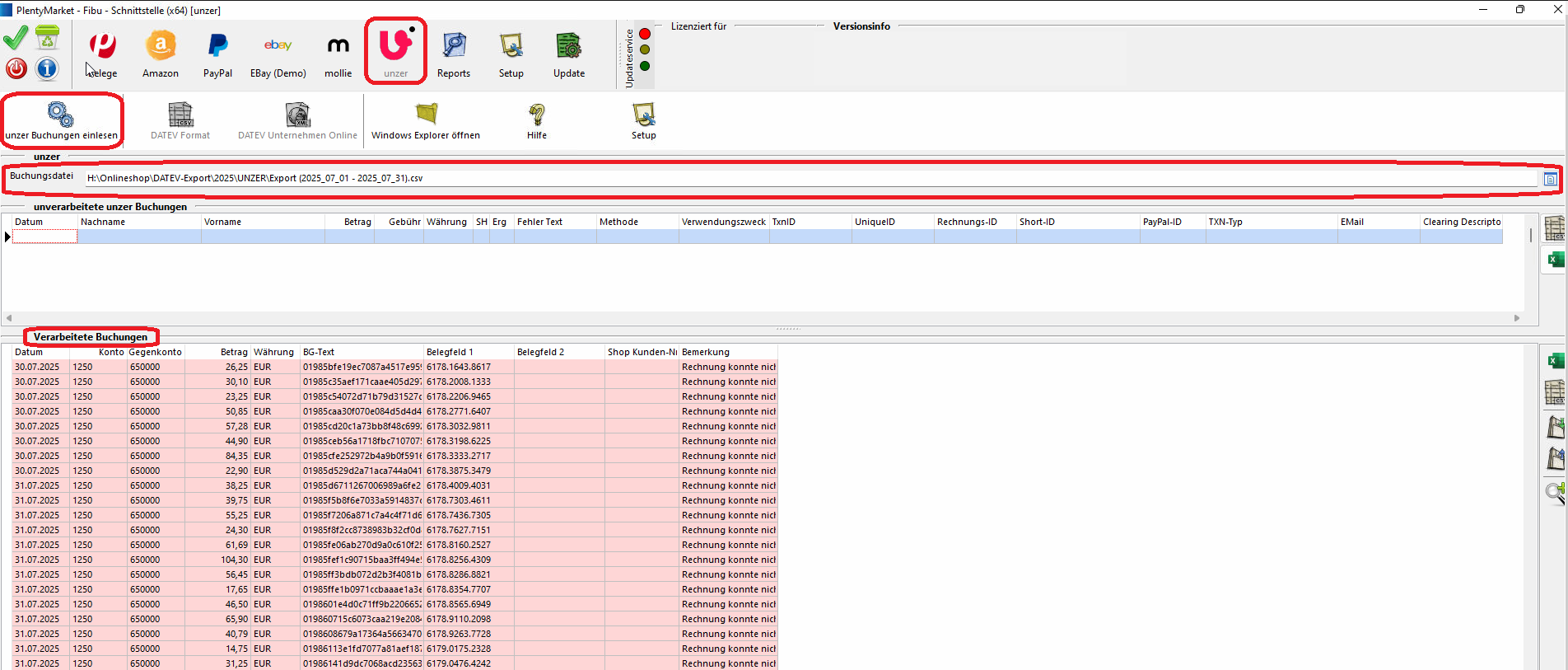The height and width of the screenshot is (670, 1568).
Task: Select the PayPal module icon
Action: point(217,54)
